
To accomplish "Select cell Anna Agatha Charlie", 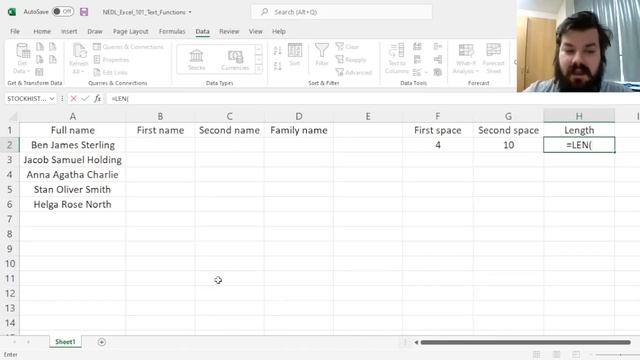I will tap(73, 175).
